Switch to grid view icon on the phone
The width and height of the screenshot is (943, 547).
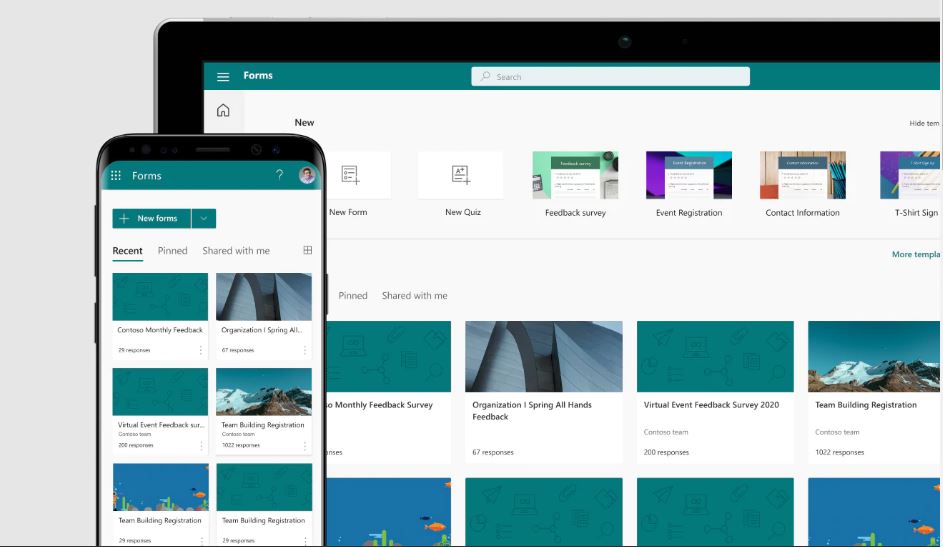(307, 250)
